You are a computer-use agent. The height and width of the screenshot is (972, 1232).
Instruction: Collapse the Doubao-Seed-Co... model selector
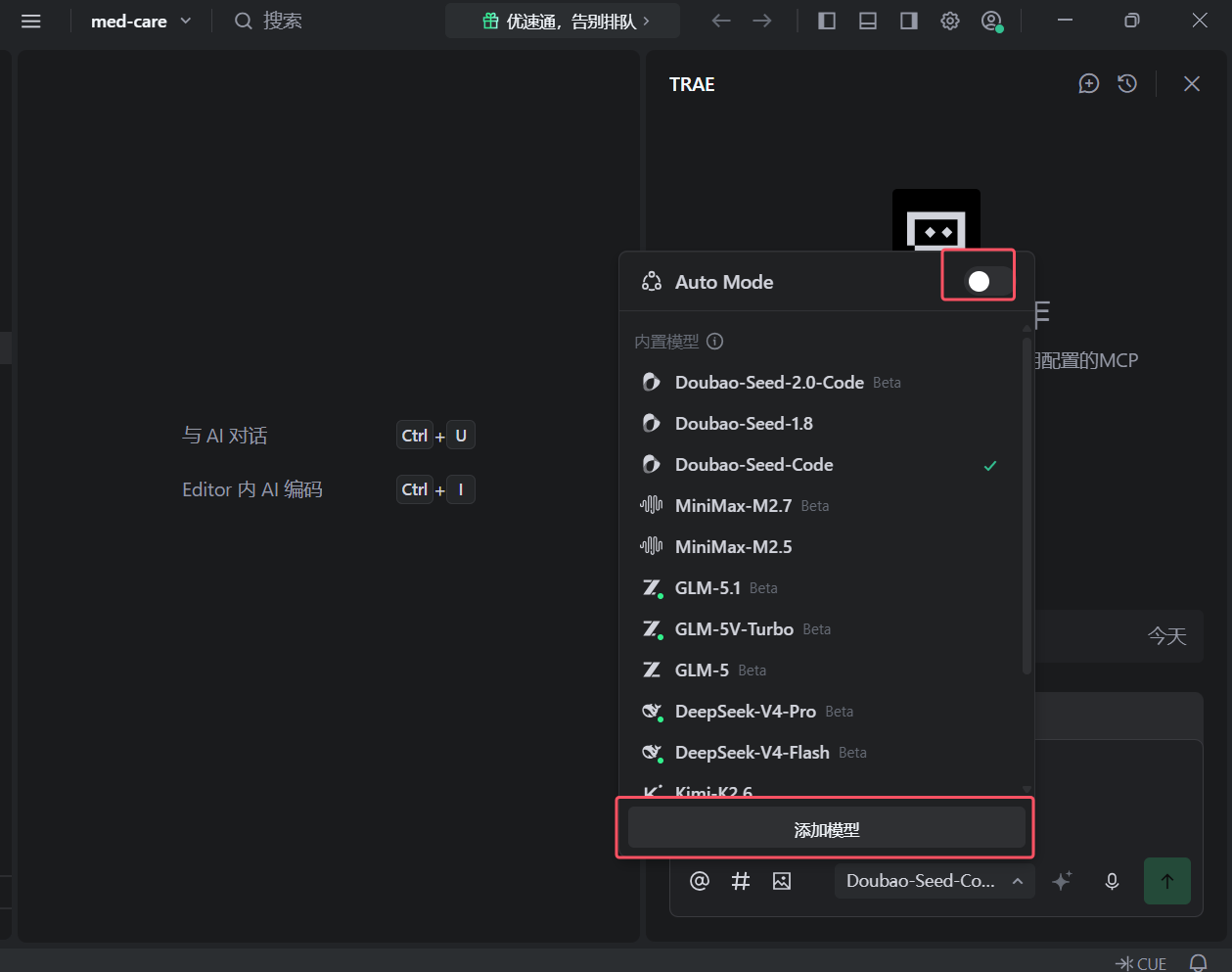(x=935, y=881)
